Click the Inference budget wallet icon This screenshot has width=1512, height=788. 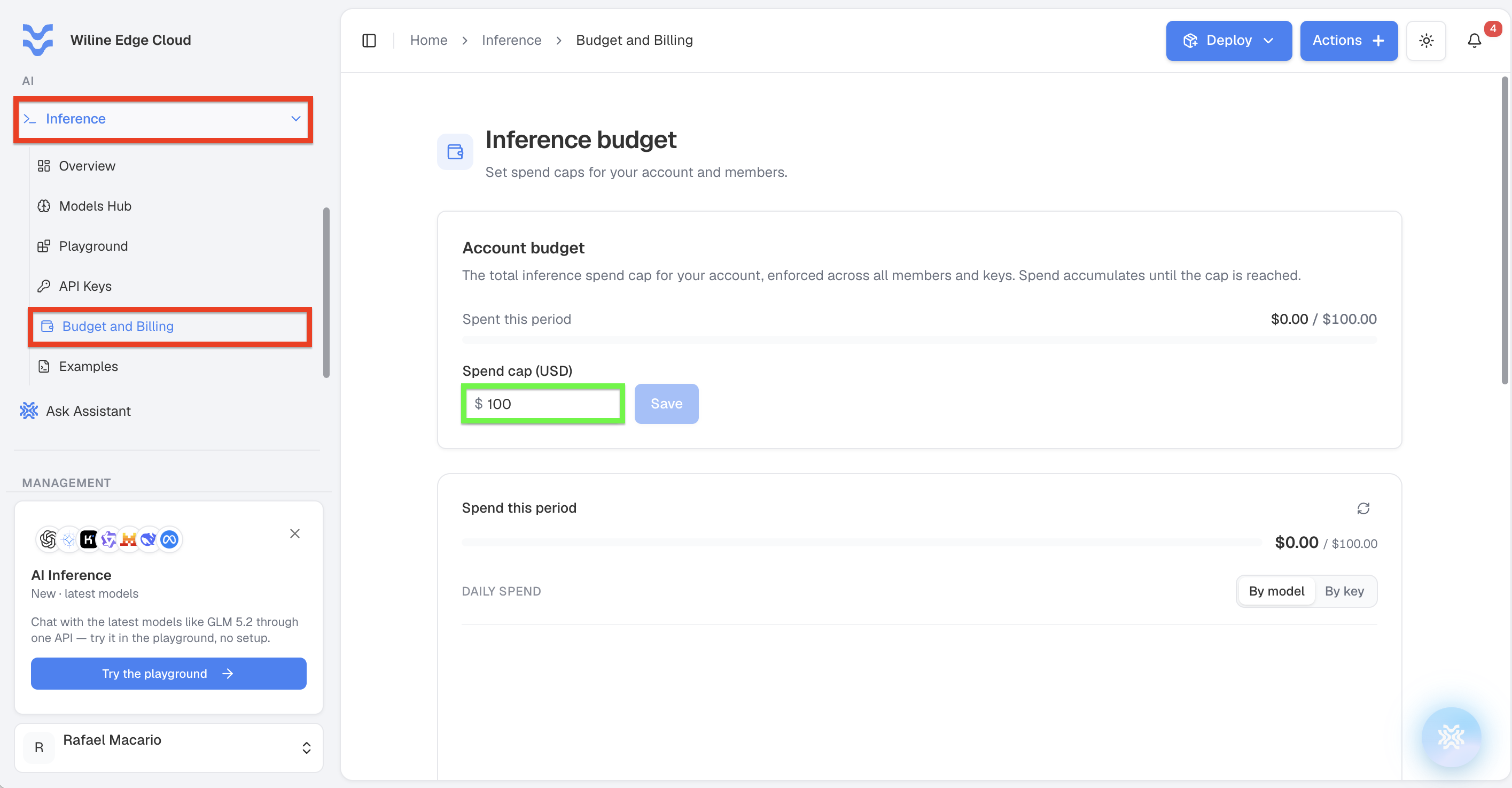point(455,152)
